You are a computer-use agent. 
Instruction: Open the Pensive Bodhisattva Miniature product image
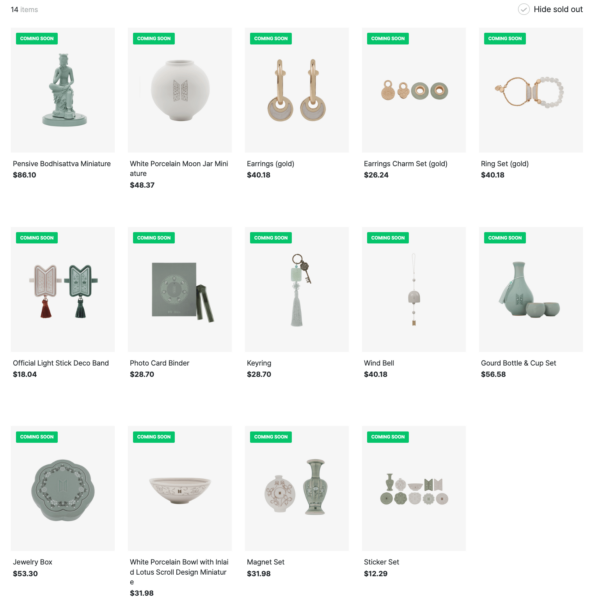click(x=63, y=90)
